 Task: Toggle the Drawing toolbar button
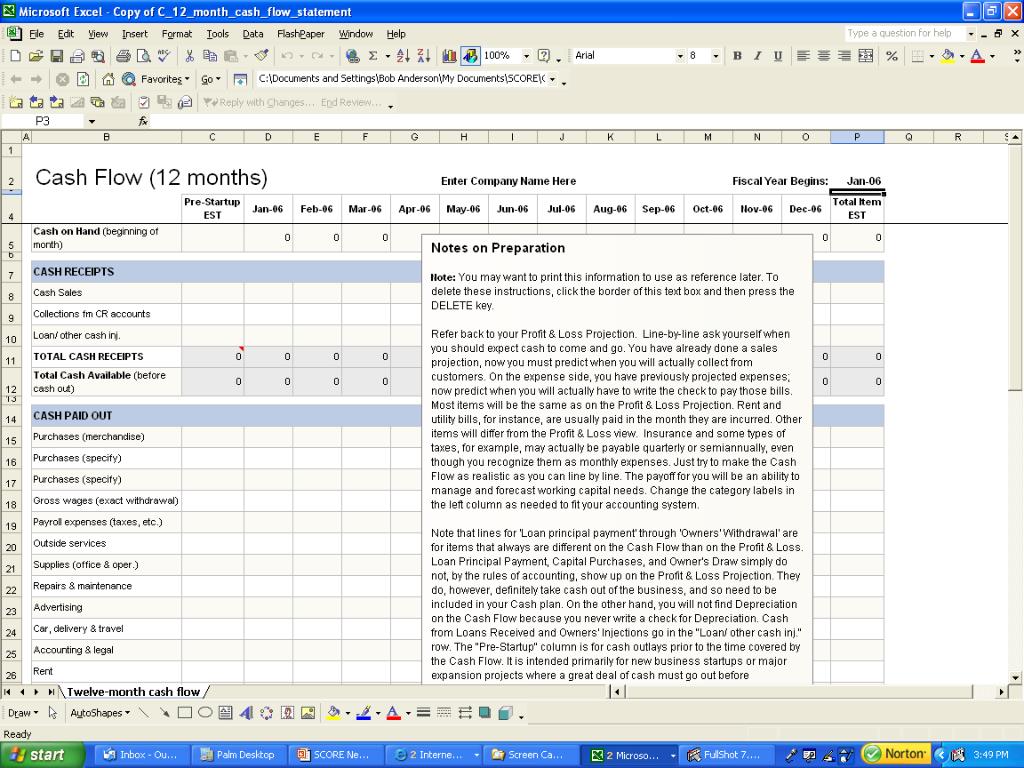coord(470,56)
